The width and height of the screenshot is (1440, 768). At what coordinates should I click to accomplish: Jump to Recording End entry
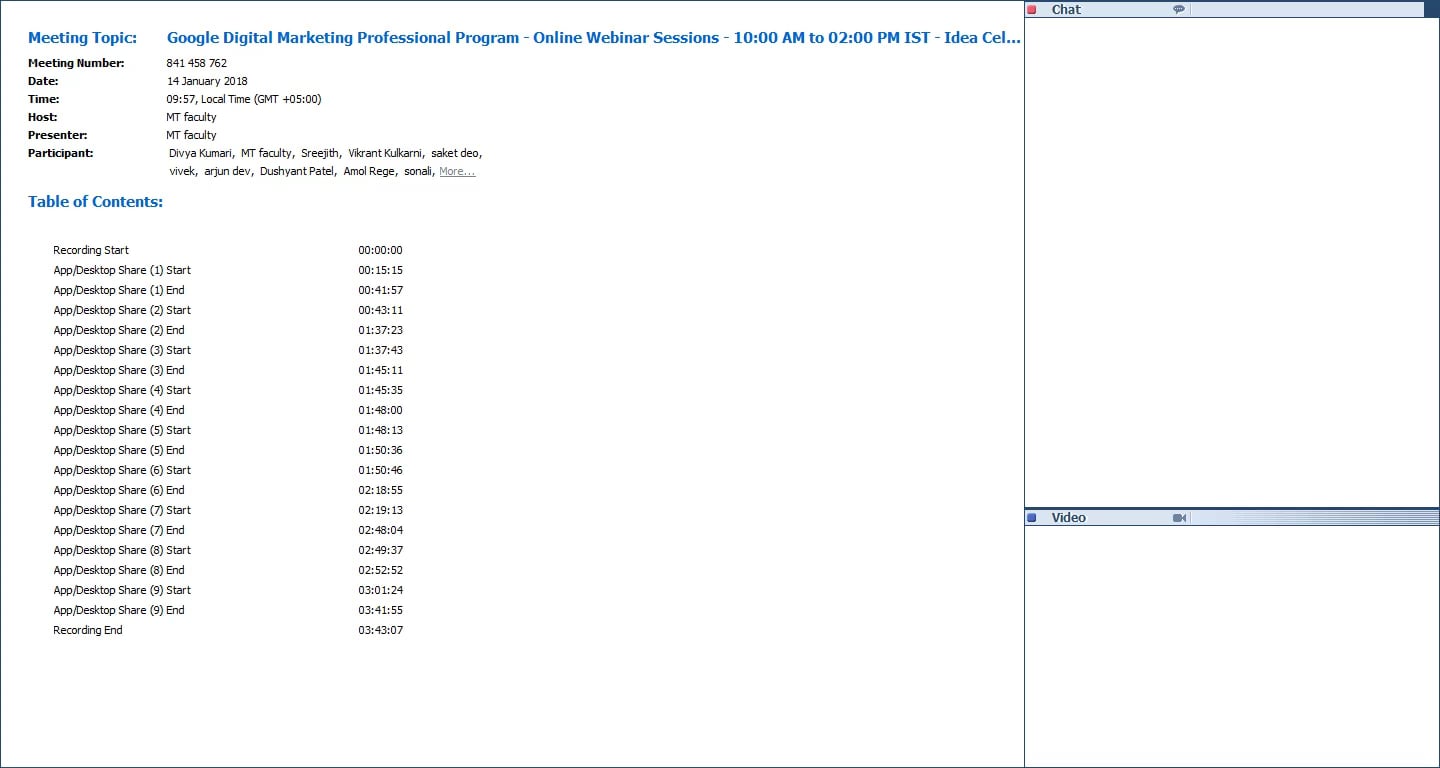pos(88,631)
